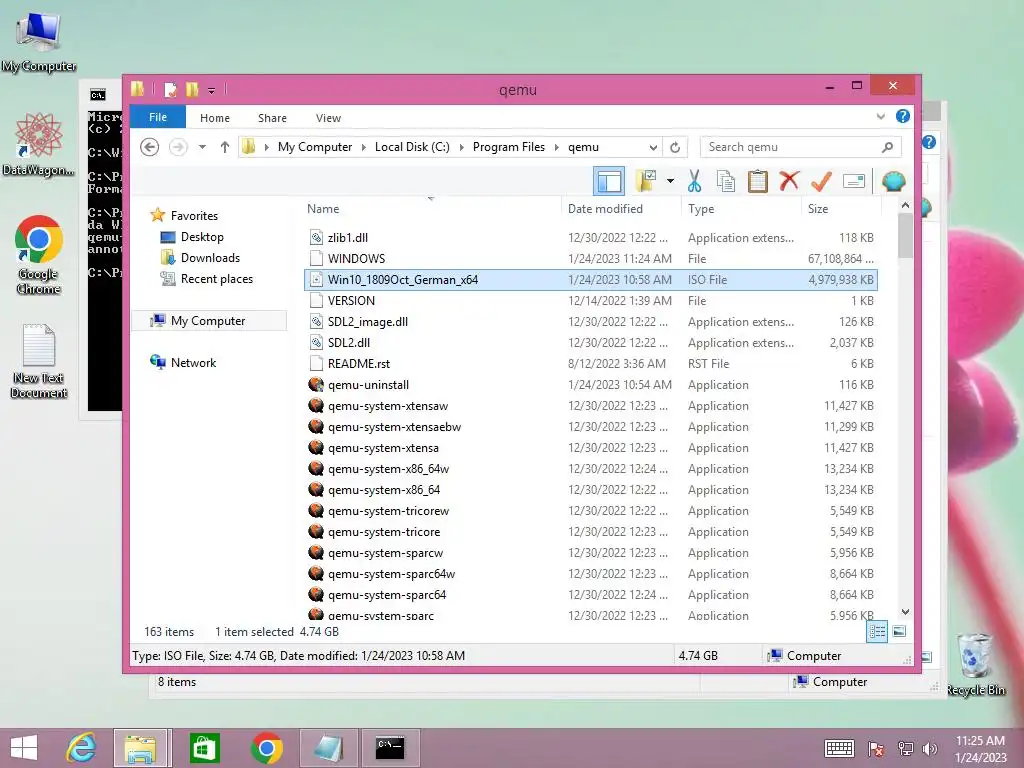
Task: Open the Home ribbon tab
Action: [x=215, y=118]
